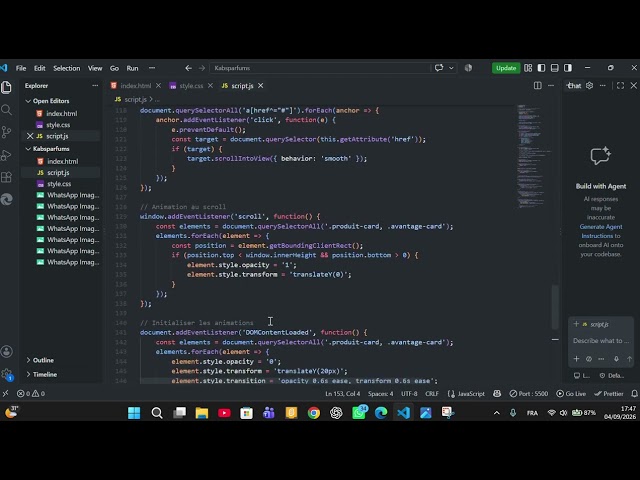
Task: Click the Go Forward arrow in title bar
Action: (x=202, y=68)
